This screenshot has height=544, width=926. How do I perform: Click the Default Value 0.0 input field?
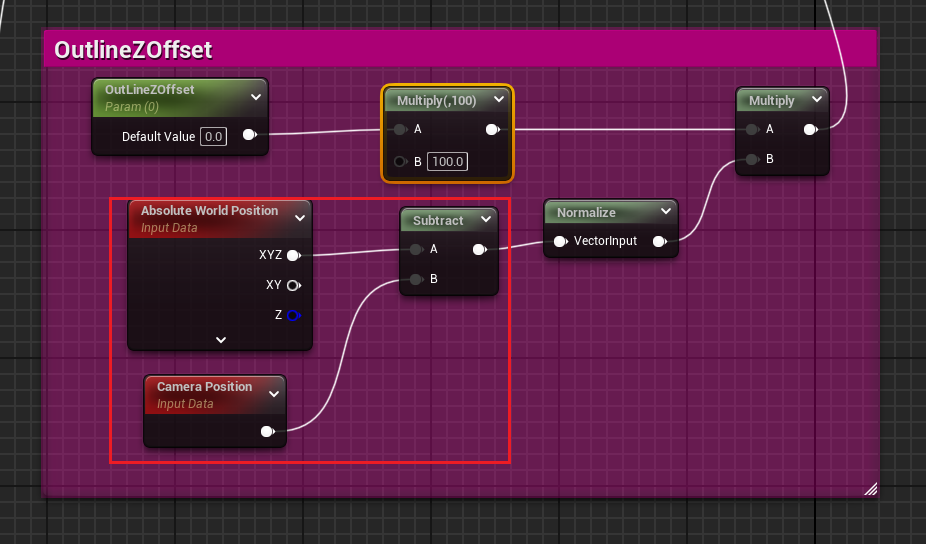213,136
